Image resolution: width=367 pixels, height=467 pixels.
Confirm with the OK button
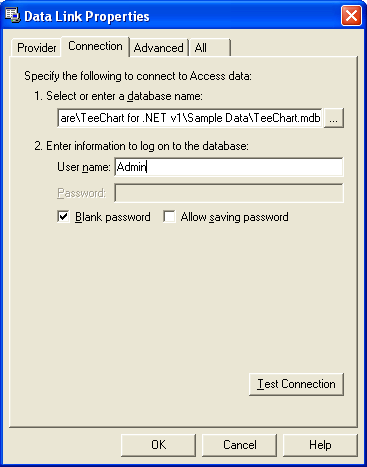click(x=158, y=445)
